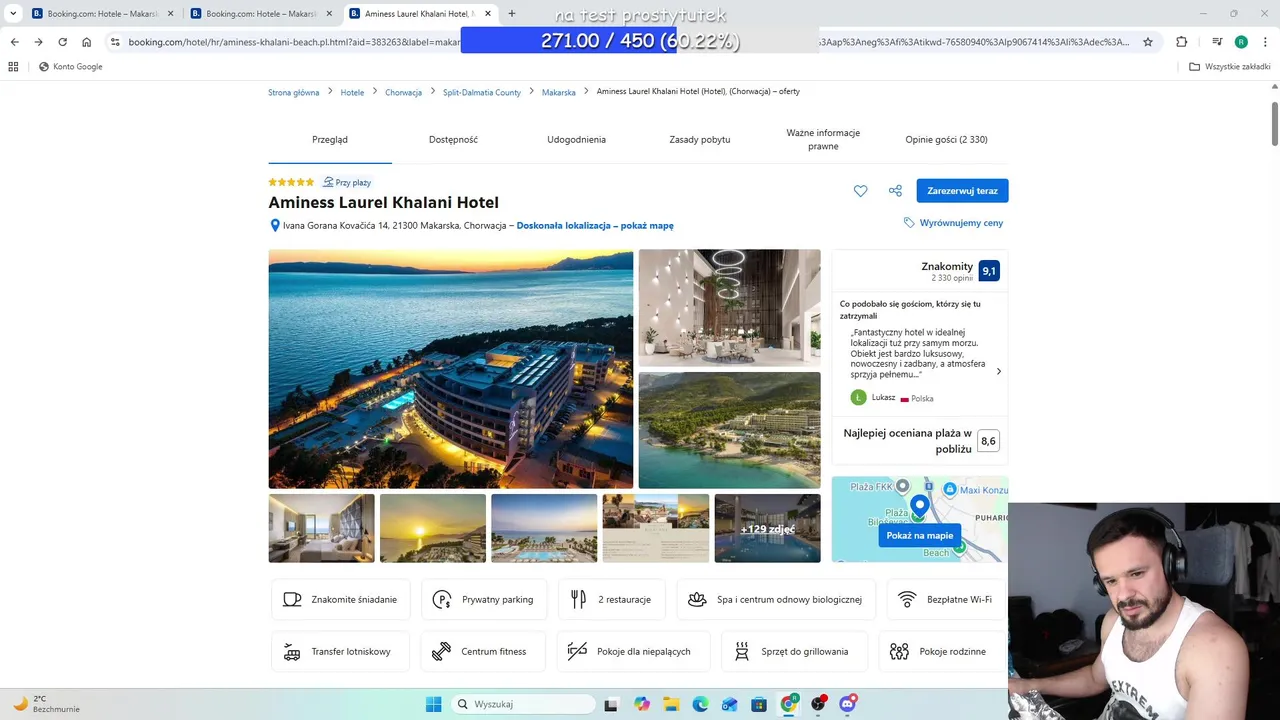Click the price tag icon near Wyrównujemy ceny

coord(909,223)
